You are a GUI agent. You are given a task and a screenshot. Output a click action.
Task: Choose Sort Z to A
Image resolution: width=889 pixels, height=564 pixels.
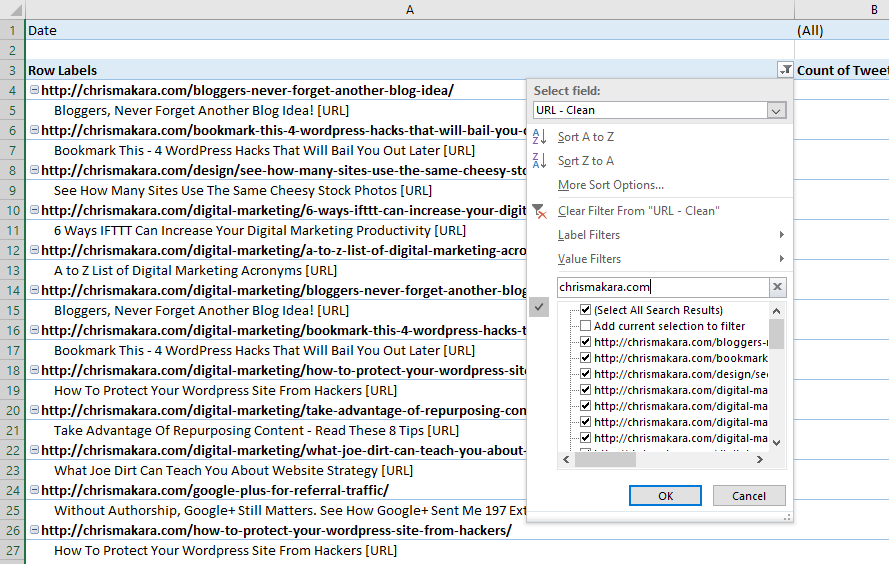coord(586,161)
